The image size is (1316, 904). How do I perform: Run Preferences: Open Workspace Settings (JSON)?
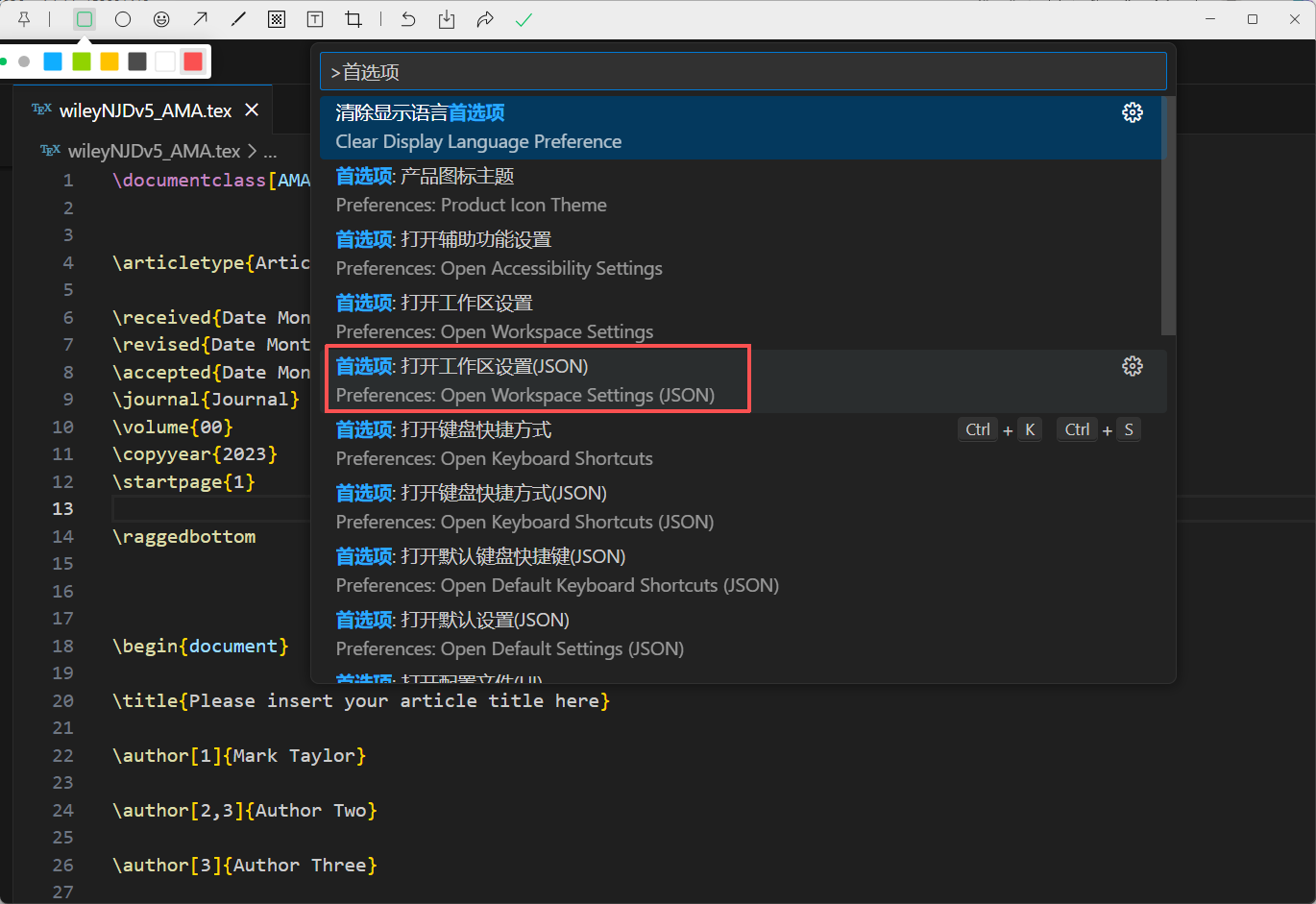click(742, 380)
